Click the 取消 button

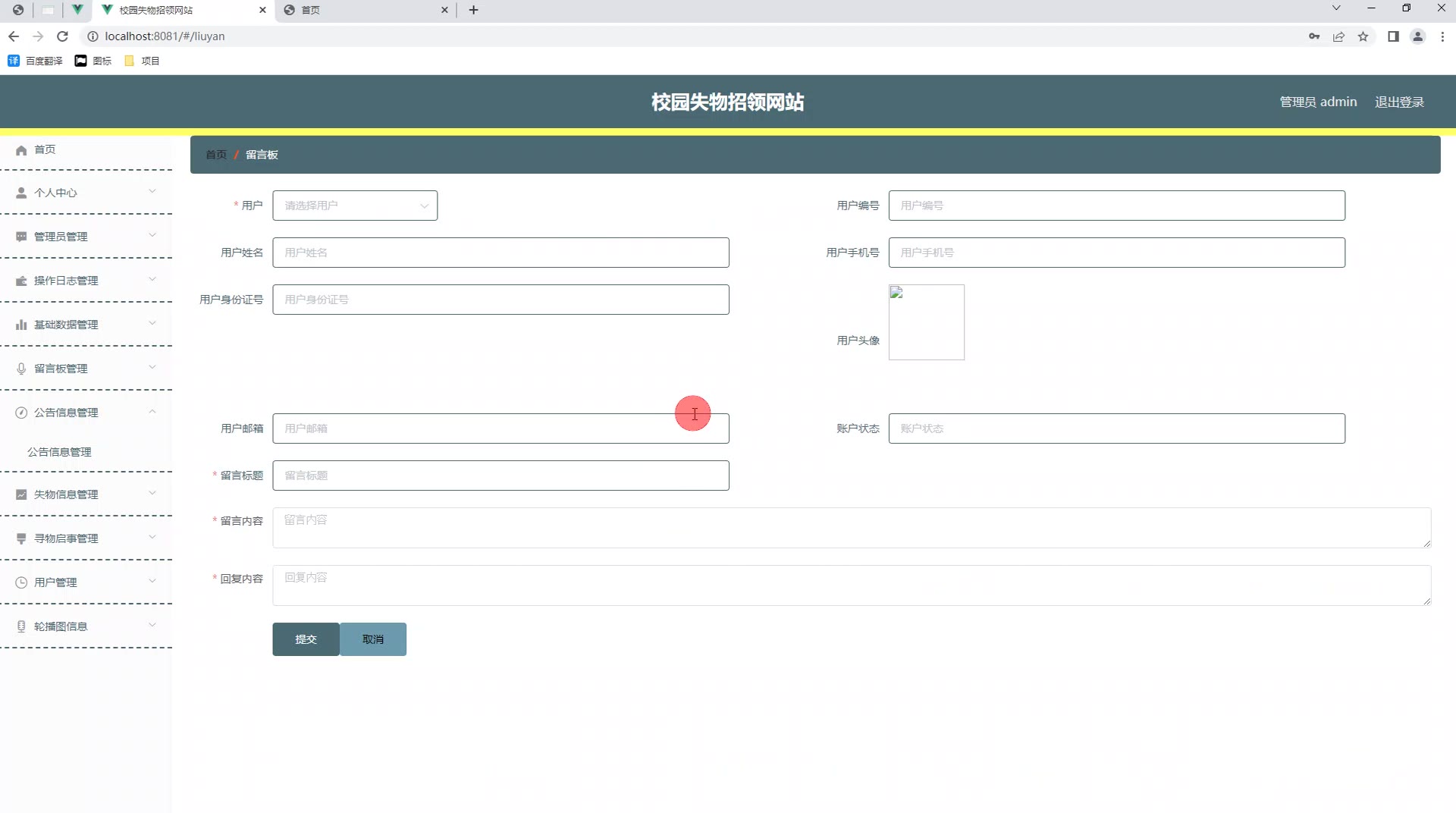pyautogui.click(x=373, y=639)
